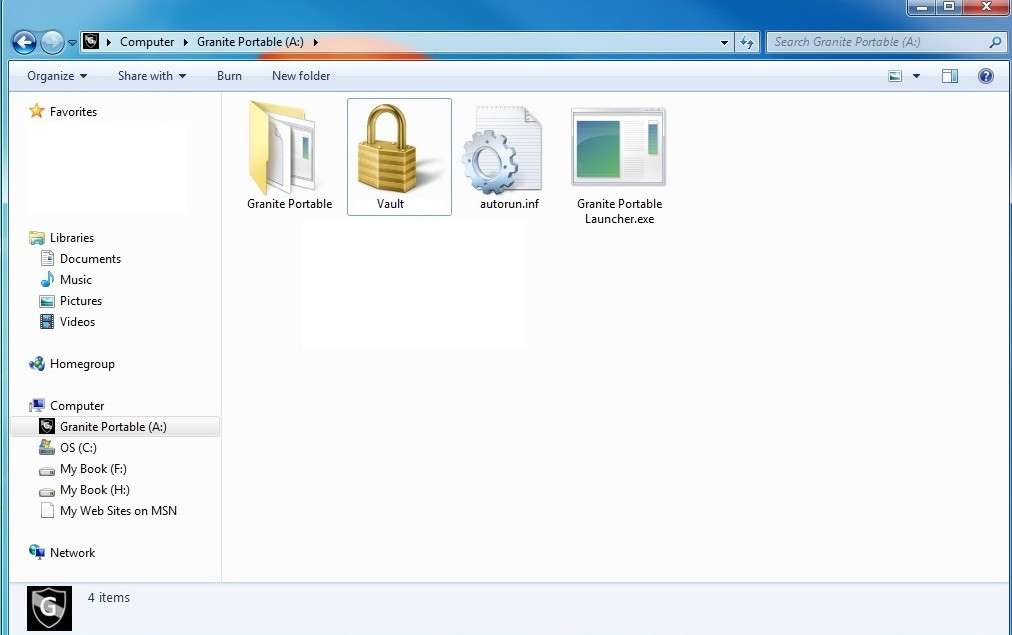Viewport: 1012px width, 635px height.
Task: Expand arrow after Granite Portable (A:) breadcrumb
Action: point(316,42)
